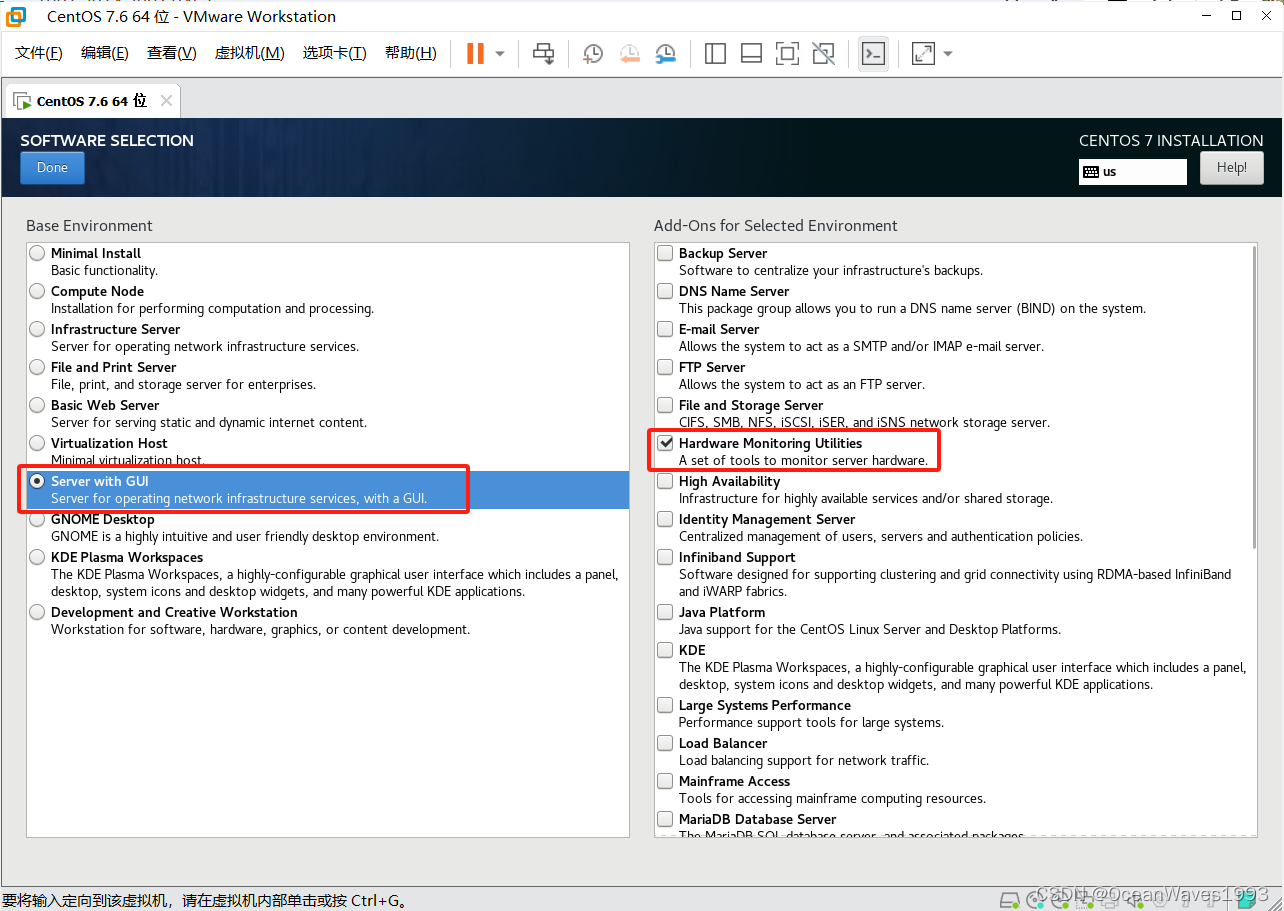Click the VM icon on the CentOS tab
Image resolution: width=1284 pixels, height=911 pixels.
tap(22, 101)
